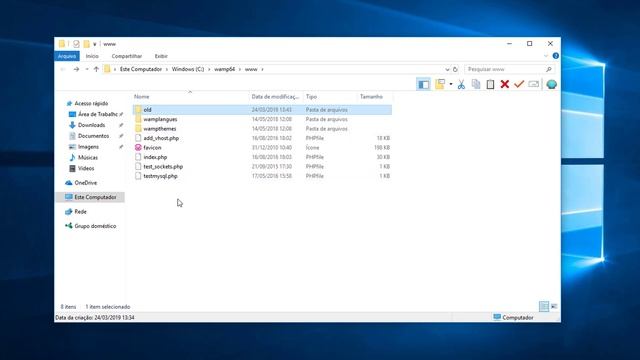Switch to details view icon in status bar

pos(544,306)
